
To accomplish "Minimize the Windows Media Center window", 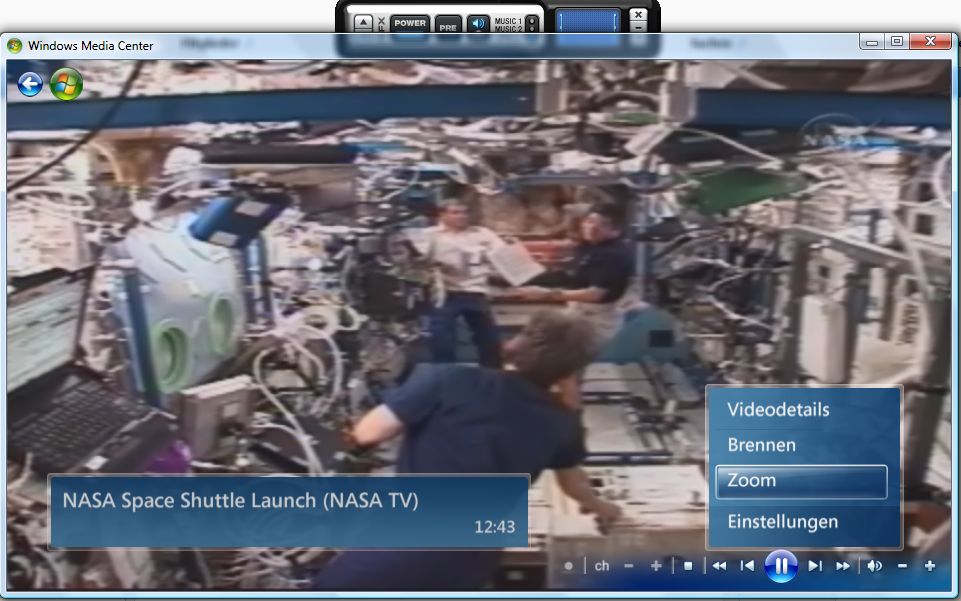I will point(872,42).
